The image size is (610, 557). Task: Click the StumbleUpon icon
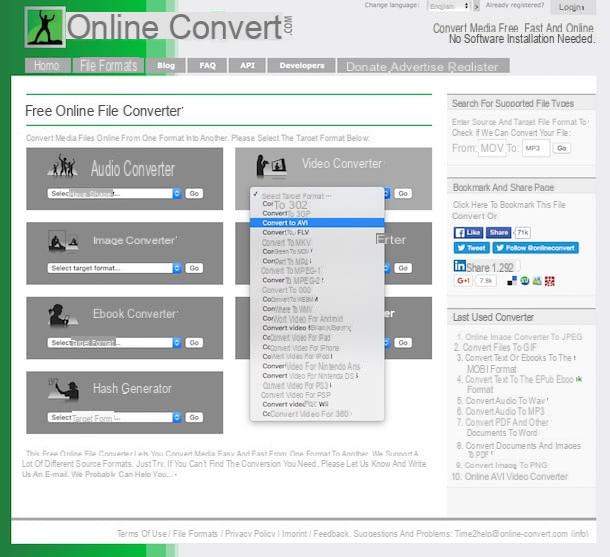click(524, 281)
